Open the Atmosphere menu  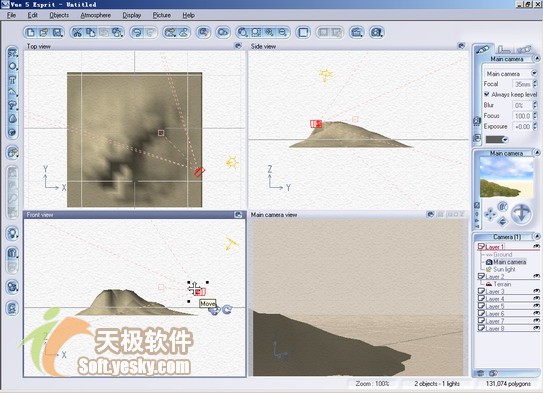coord(96,15)
